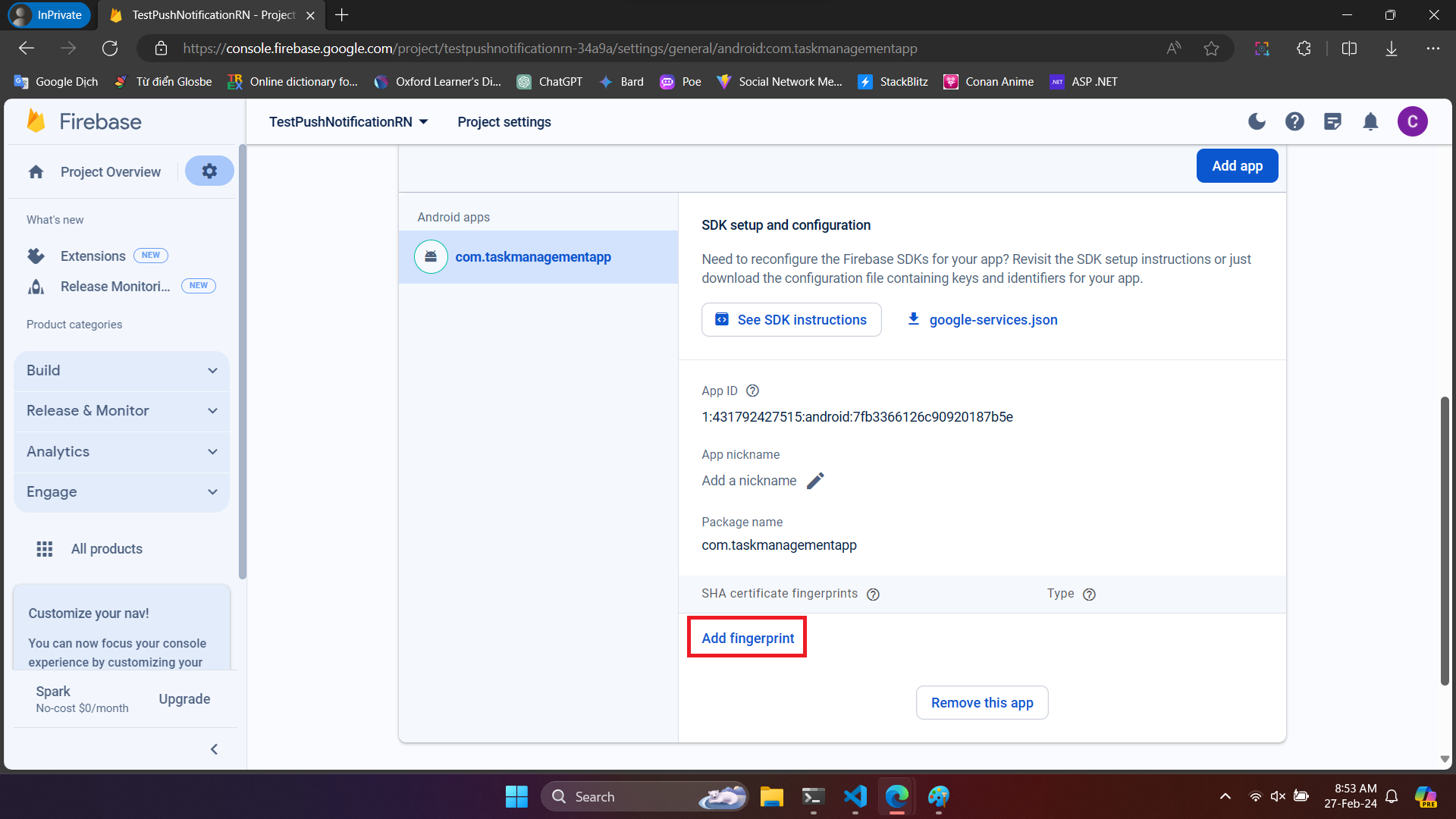
Task: Edit app nickname pencil icon
Action: click(815, 481)
